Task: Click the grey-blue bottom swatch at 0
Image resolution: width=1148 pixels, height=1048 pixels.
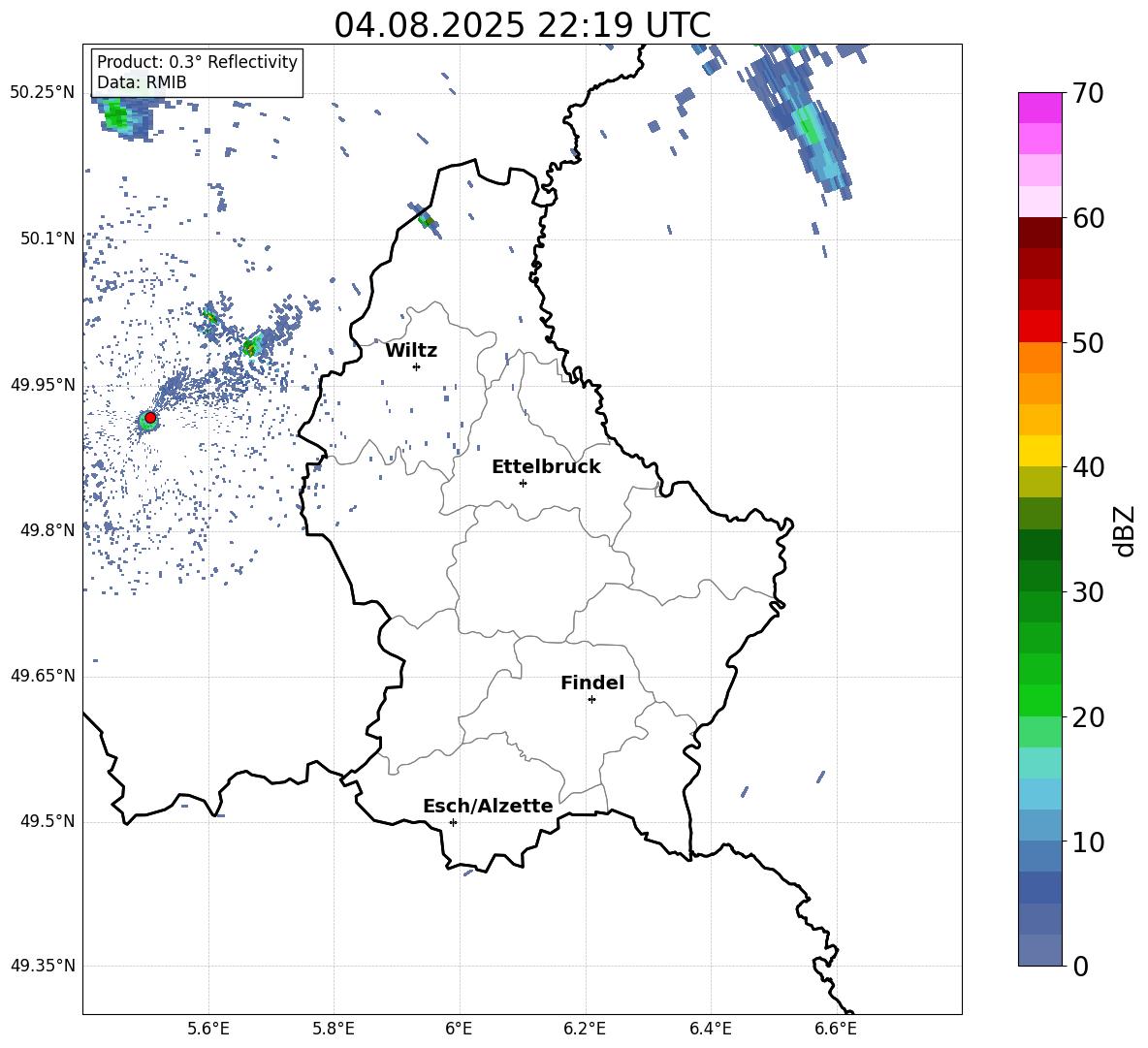Action: pyautogui.click(x=1039, y=950)
